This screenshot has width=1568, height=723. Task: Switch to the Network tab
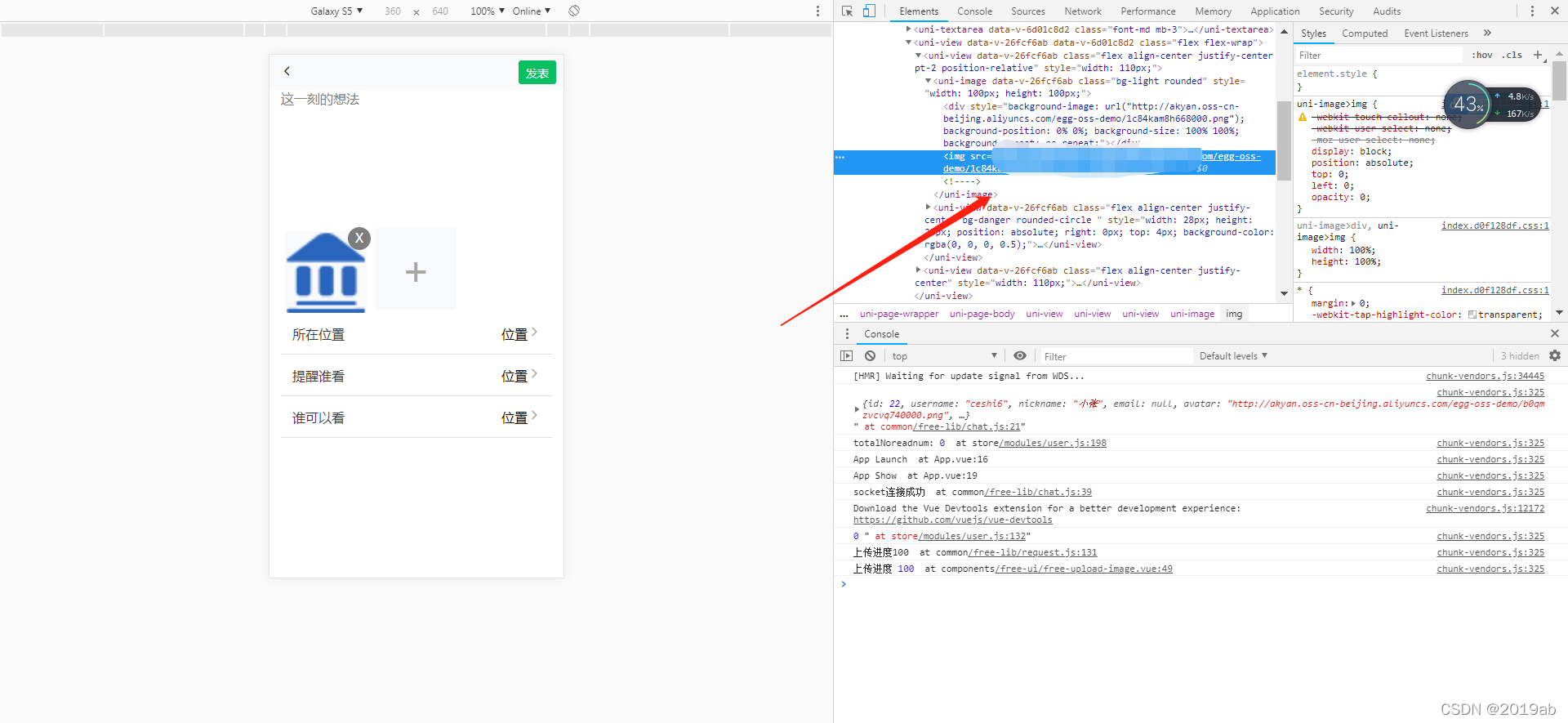pos(1083,11)
